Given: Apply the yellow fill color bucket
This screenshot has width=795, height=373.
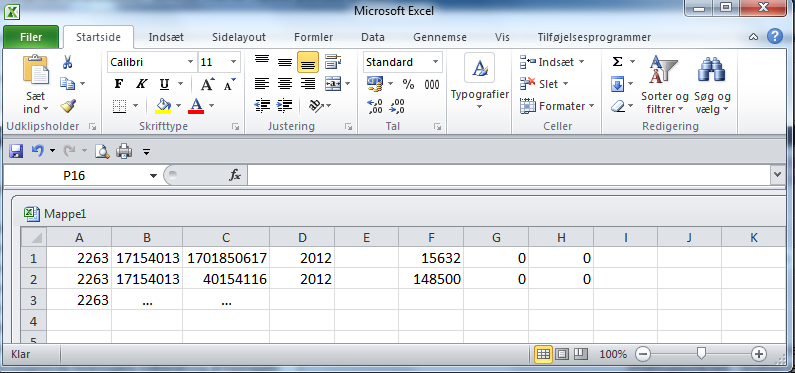Looking at the screenshot, I should pyautogui.click(x=163, y=105).
